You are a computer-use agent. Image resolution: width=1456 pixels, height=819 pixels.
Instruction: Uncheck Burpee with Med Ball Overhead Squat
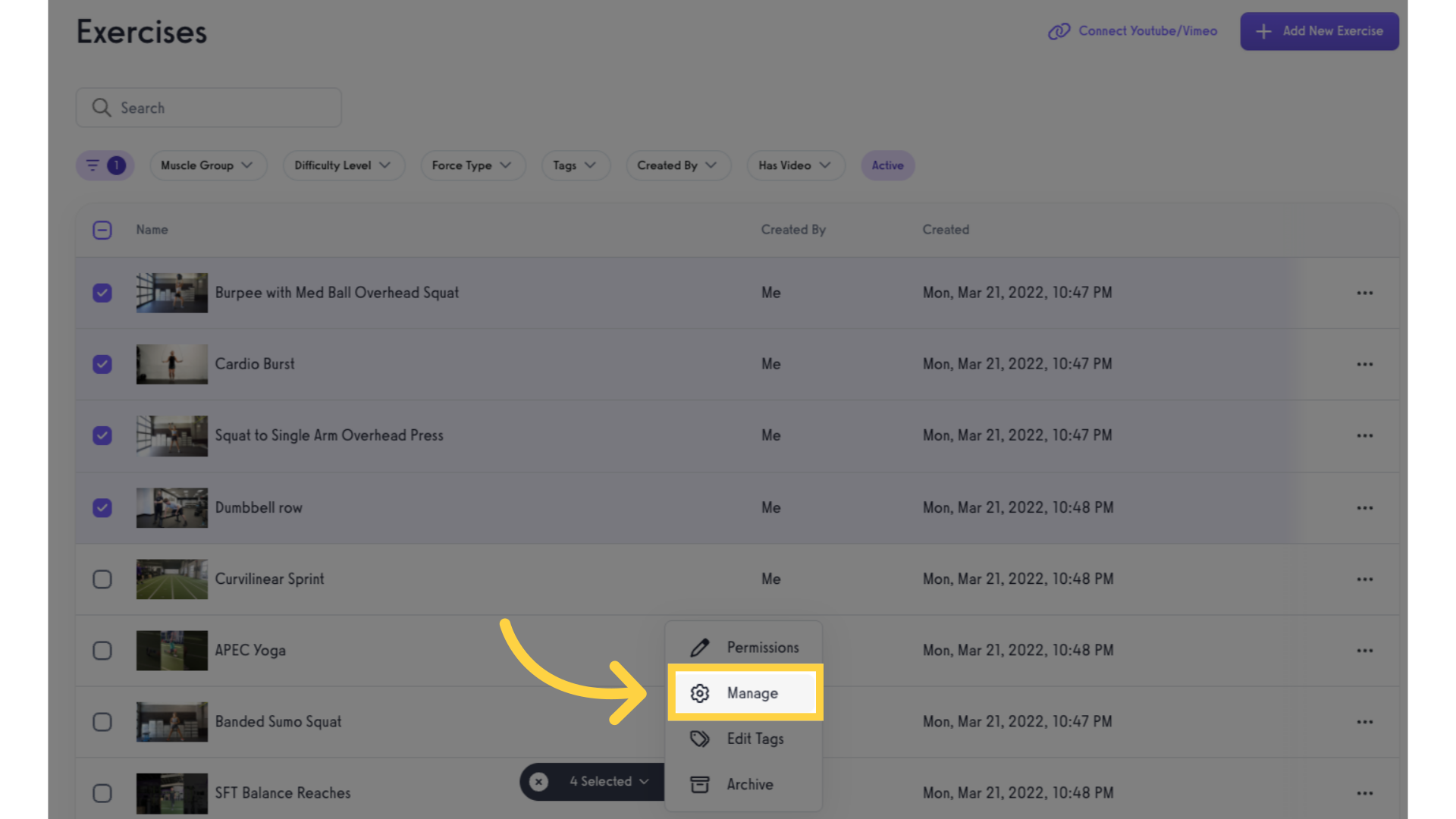(x=102, y=293)
